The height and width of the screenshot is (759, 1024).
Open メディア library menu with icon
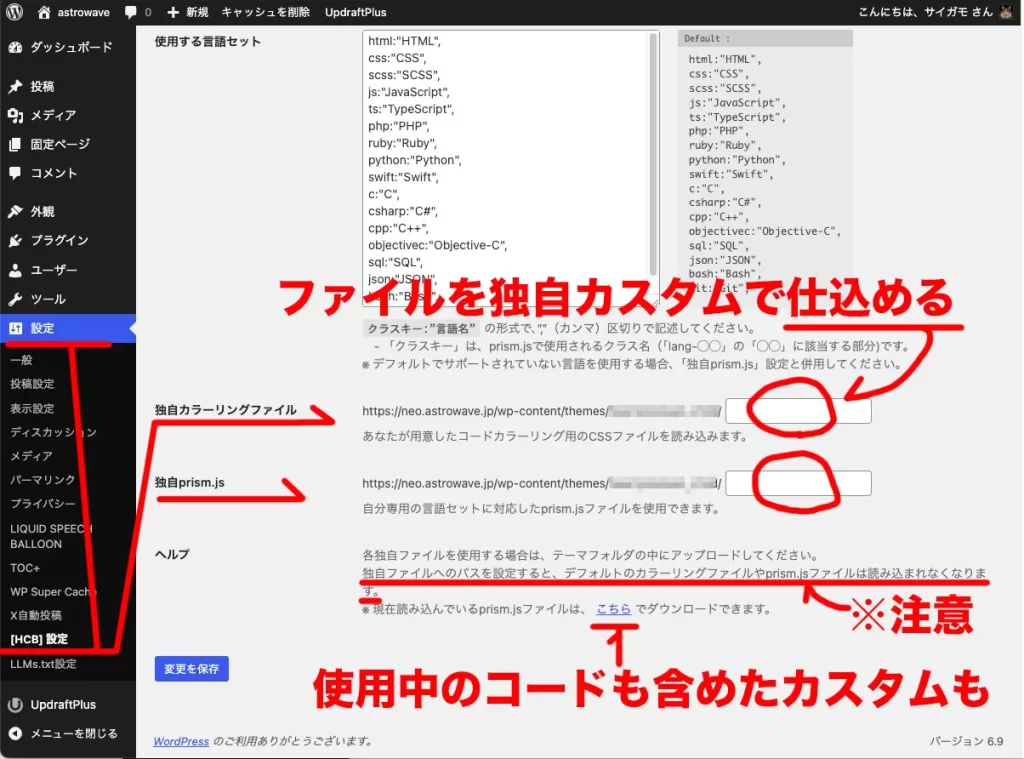52,116
